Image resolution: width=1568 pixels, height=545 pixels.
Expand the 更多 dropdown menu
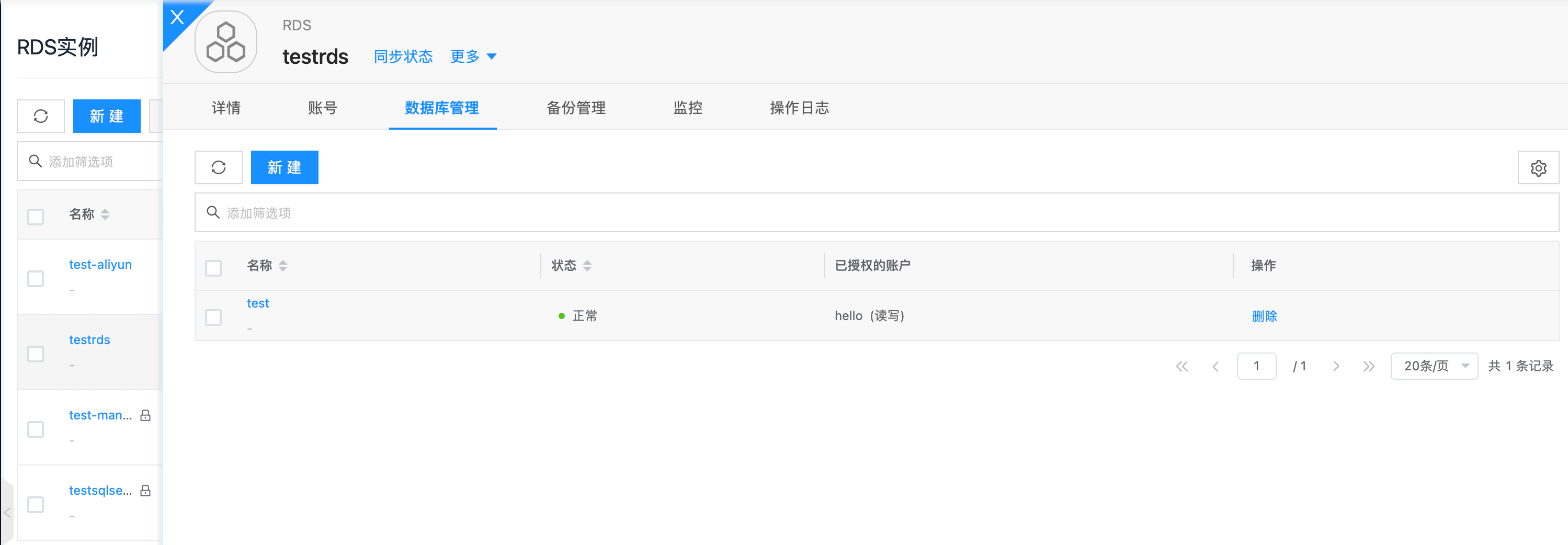(x=473, y=56)
